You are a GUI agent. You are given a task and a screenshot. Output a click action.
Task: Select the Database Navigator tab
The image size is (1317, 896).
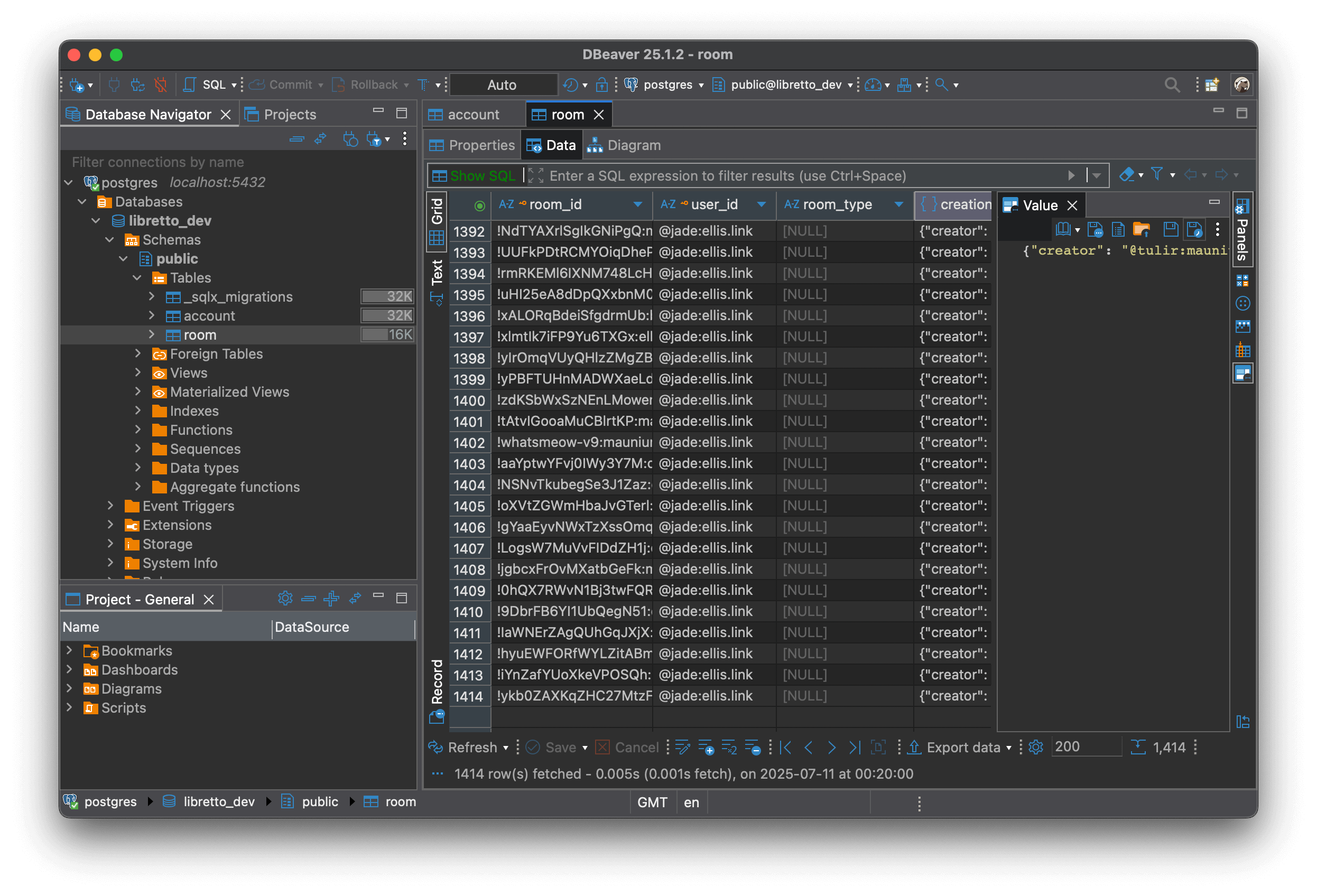pos(148,115)
